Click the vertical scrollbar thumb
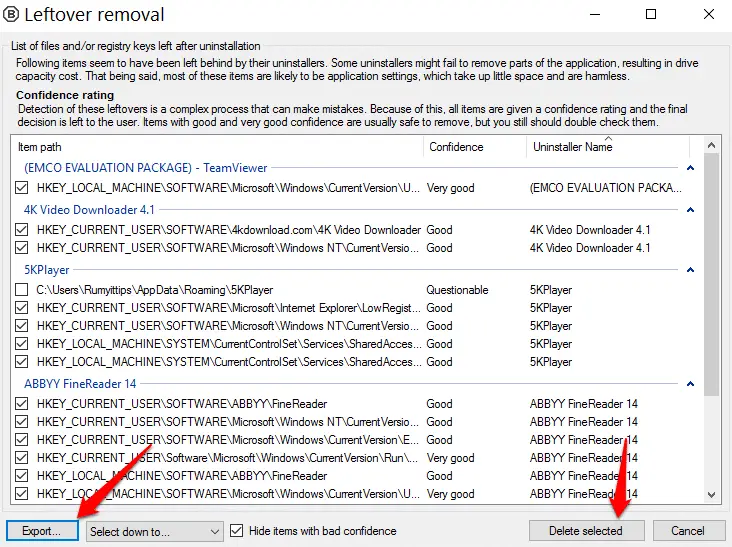This screenshot has height=547, width=732. [711, 274]
